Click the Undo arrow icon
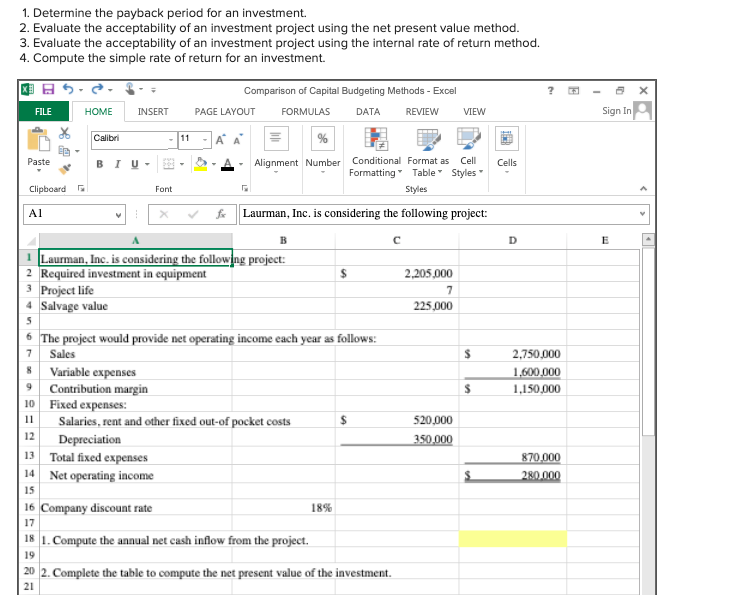The image size is (754, 595). point(68,89)
